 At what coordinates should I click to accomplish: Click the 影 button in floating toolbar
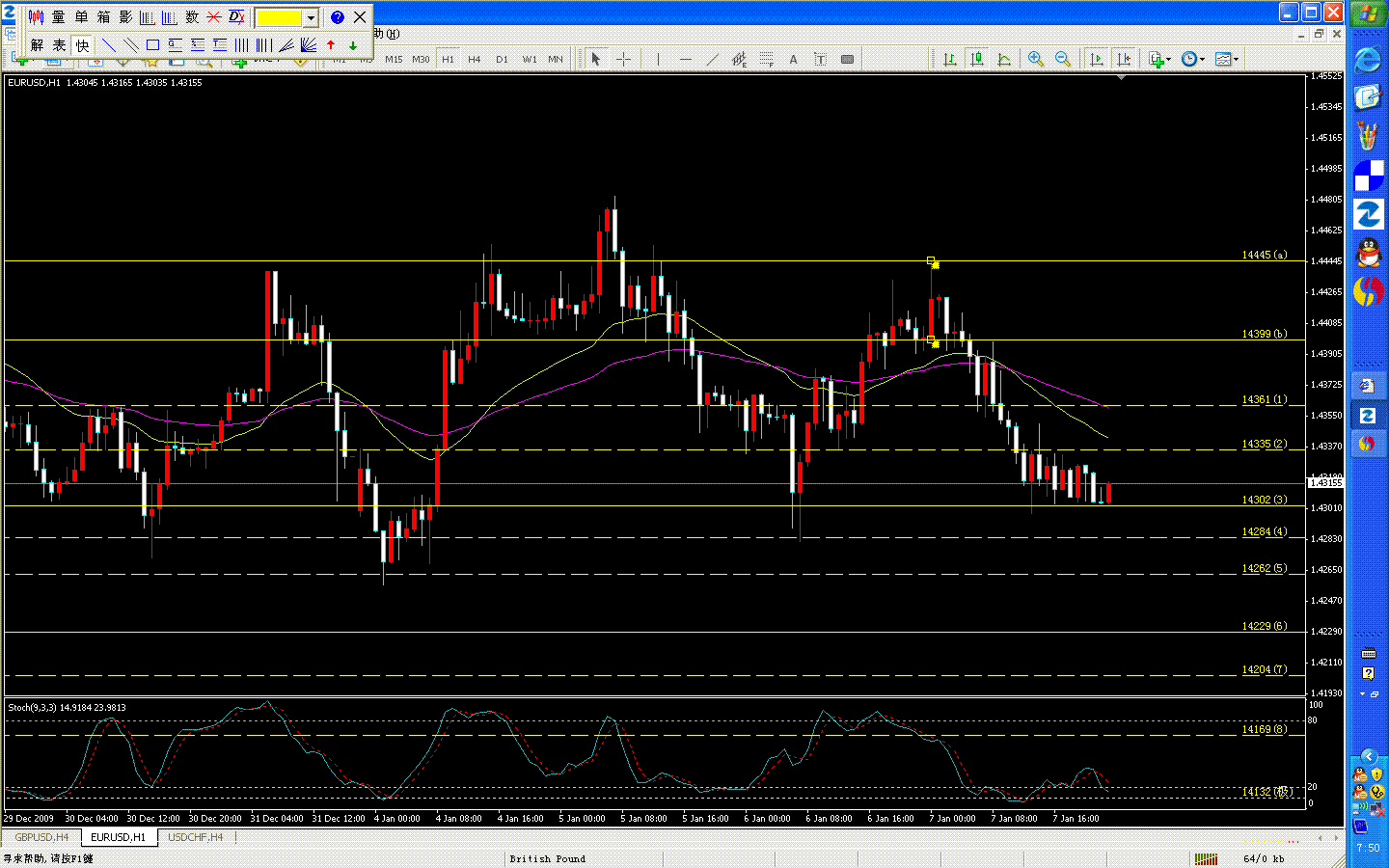pyautogui.click(x=125, y=17)
